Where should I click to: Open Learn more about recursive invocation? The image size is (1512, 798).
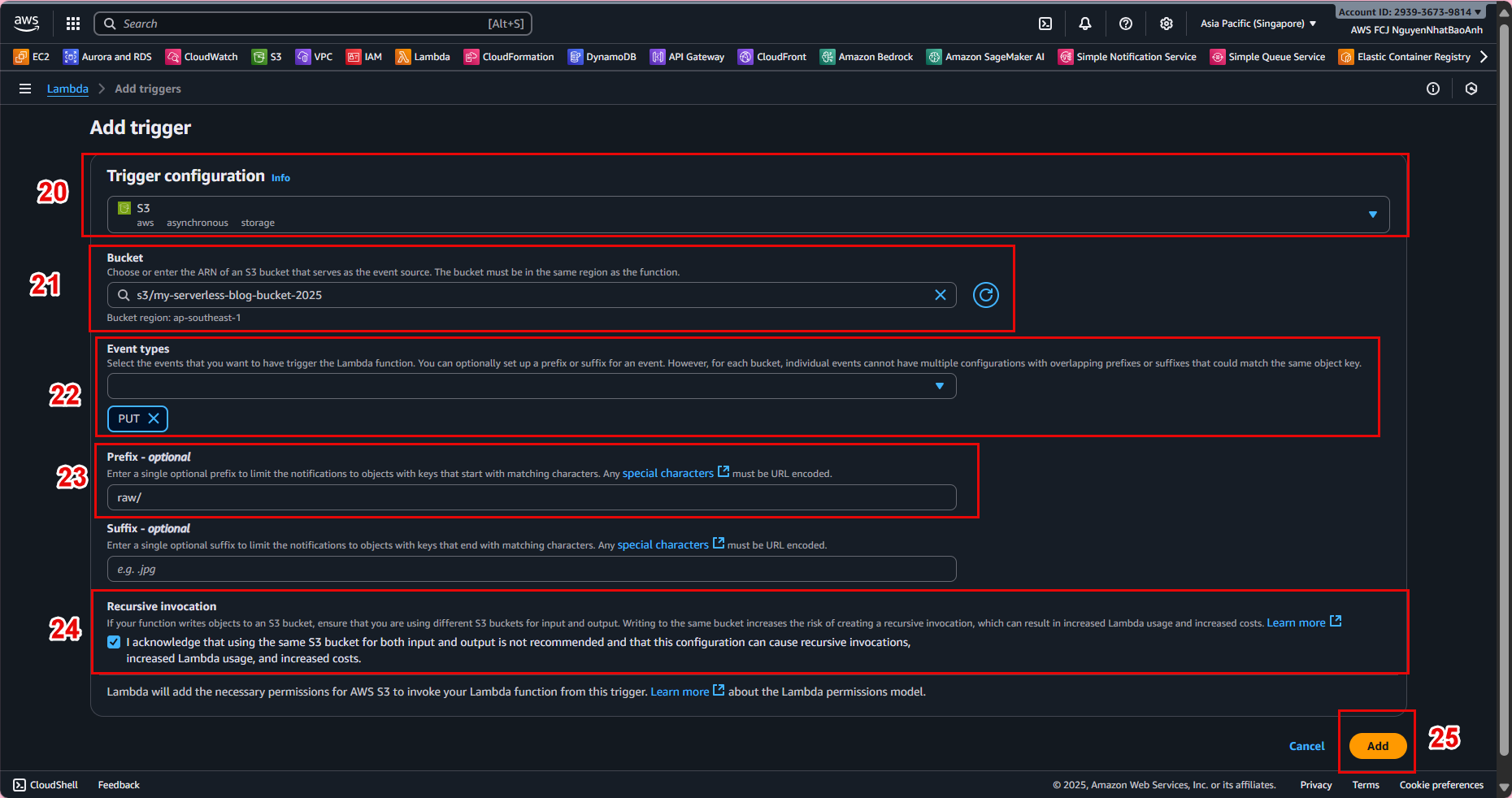pyautogui.click(x=1304, y=622)
